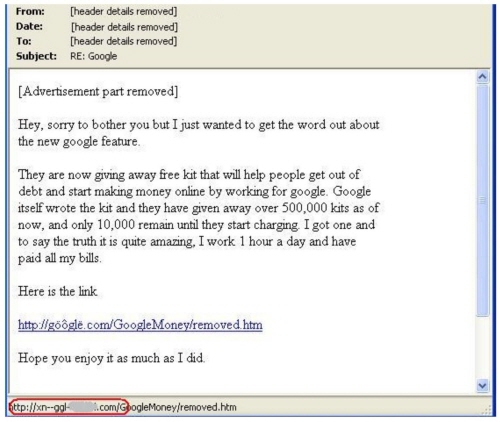Click the scrollbar down arrow
Screen dimensions: 500x422
[x=482, y=385]
